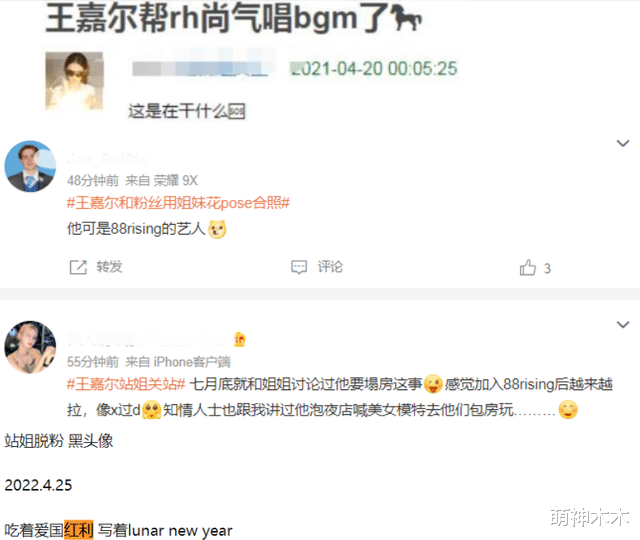Expand the second post's chevron menu

(622, 324)
